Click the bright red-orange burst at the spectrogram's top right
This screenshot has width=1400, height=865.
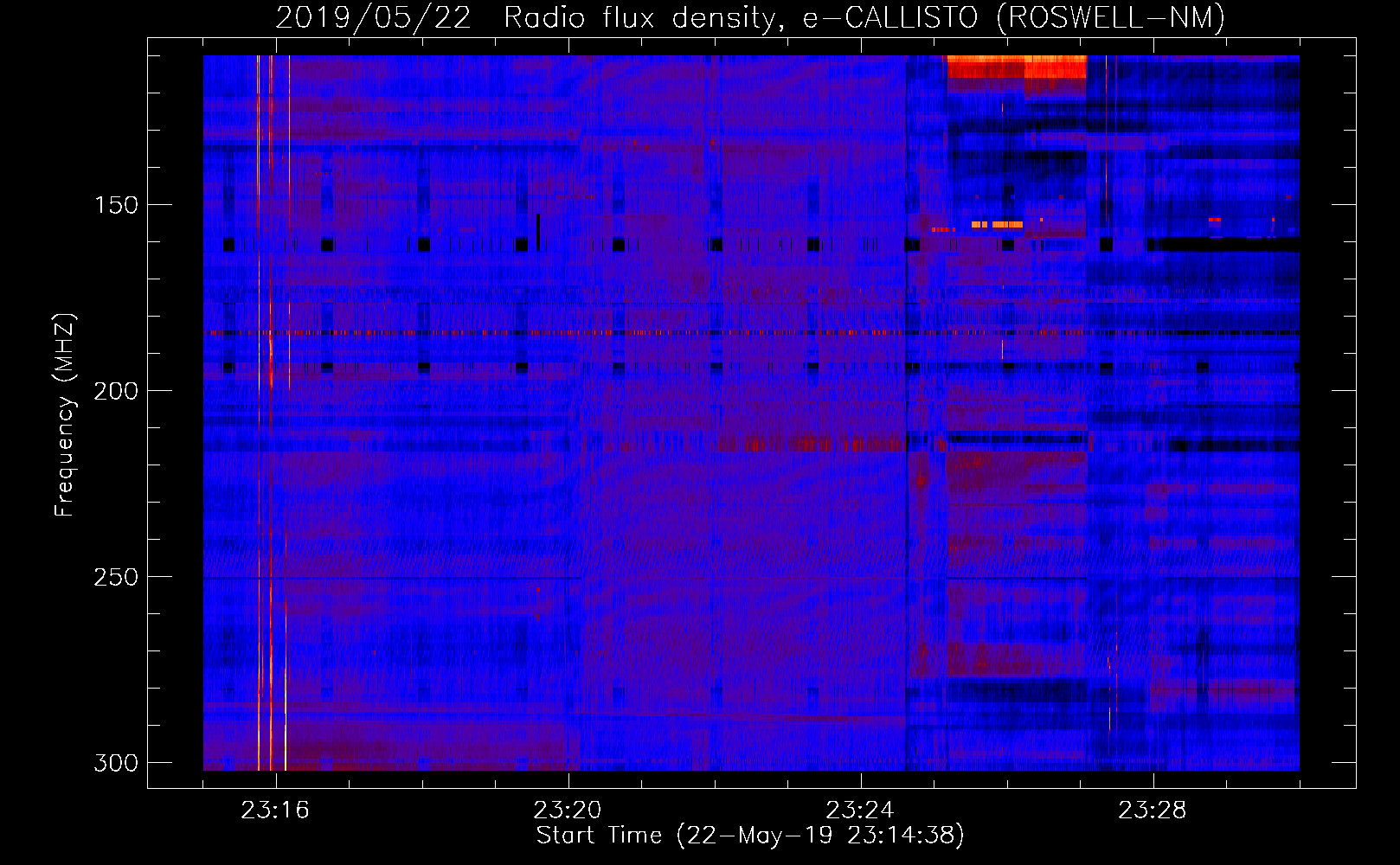click(1017, 67)
